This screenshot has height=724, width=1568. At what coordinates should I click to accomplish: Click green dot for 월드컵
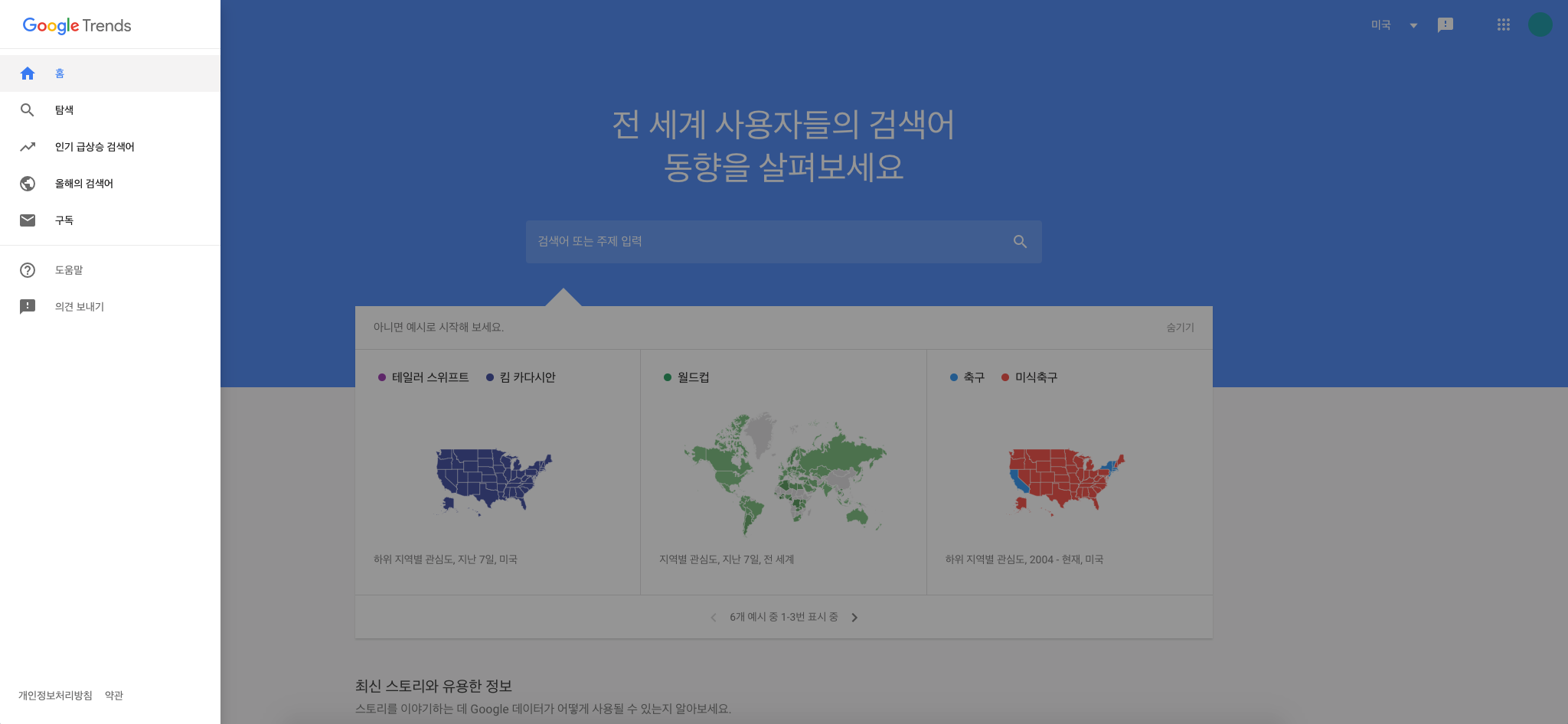pos(668,377)
